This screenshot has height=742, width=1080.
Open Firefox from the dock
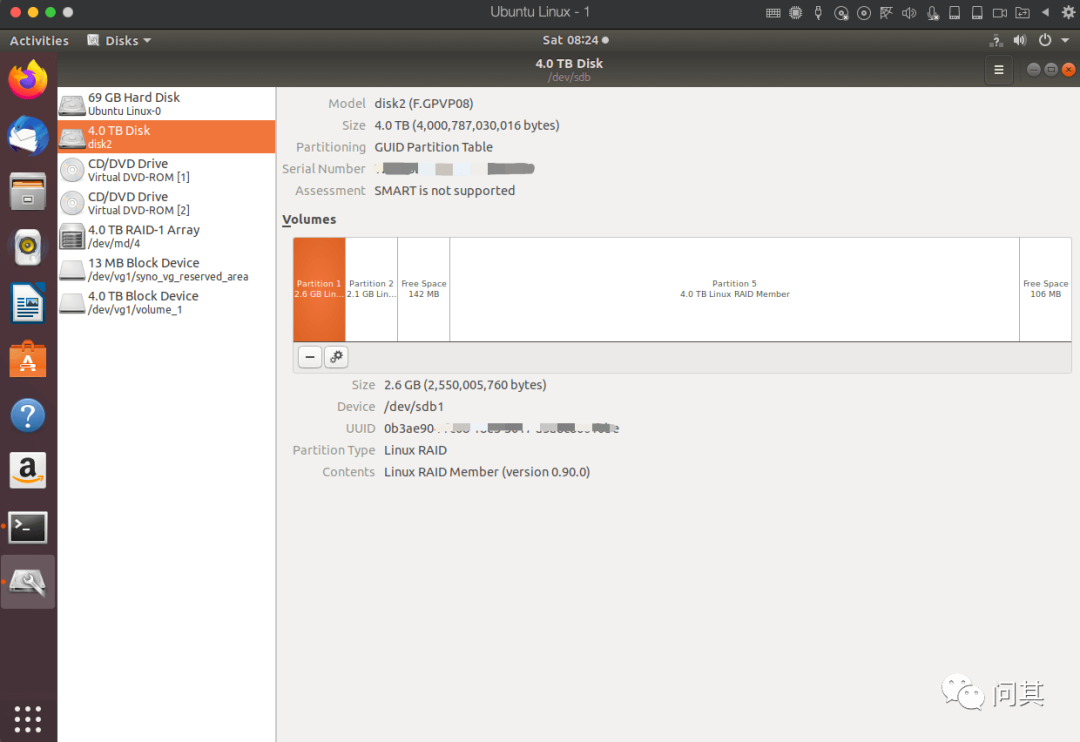28,80
